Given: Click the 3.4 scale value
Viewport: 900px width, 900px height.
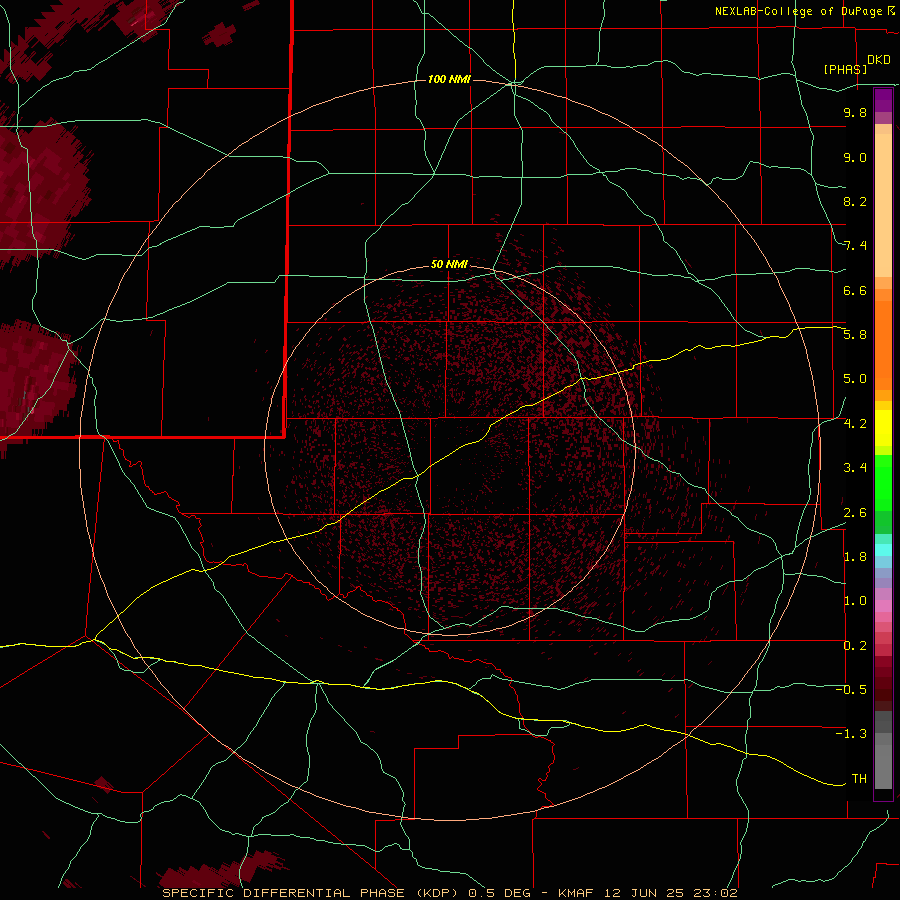Looking at the screenshot, I should pyautogui.click(x=855, y=468).
